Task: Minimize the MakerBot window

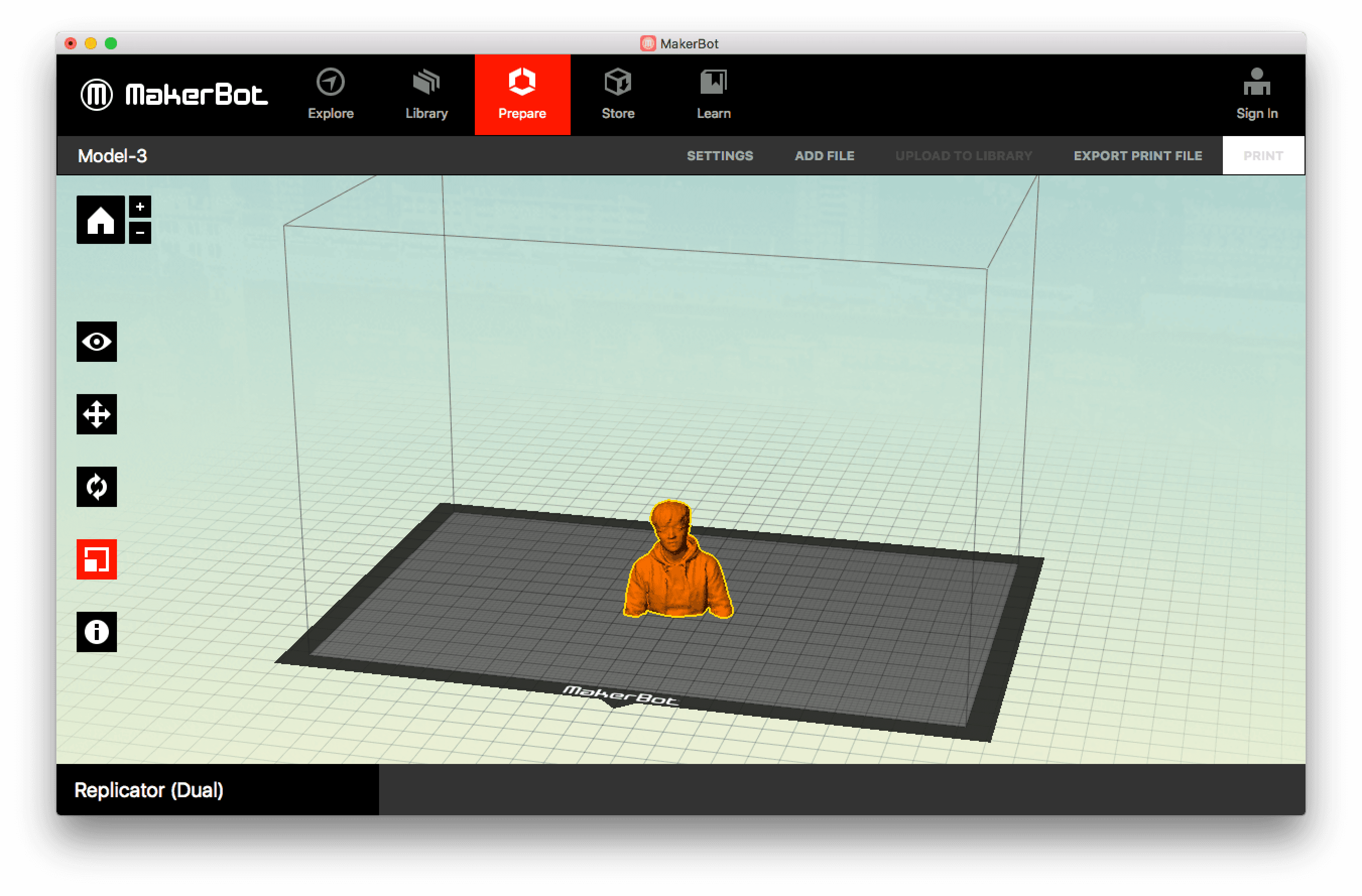Action: [x=91, y=43]
